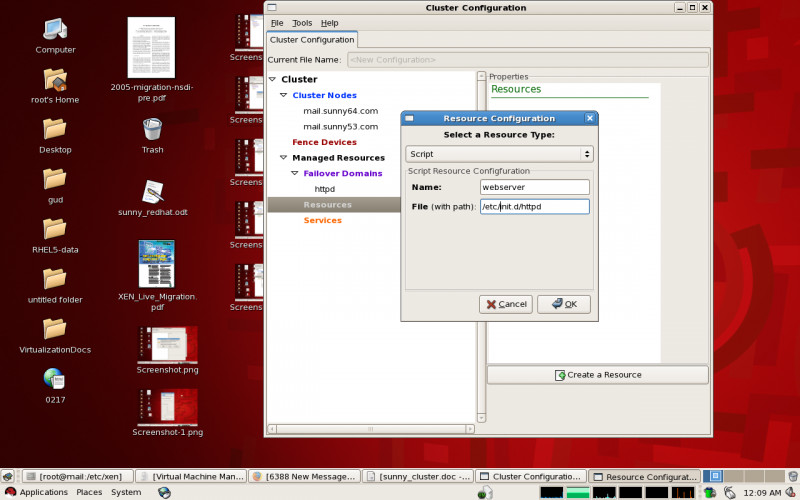Click the Create a Resource button

[598, 375]
